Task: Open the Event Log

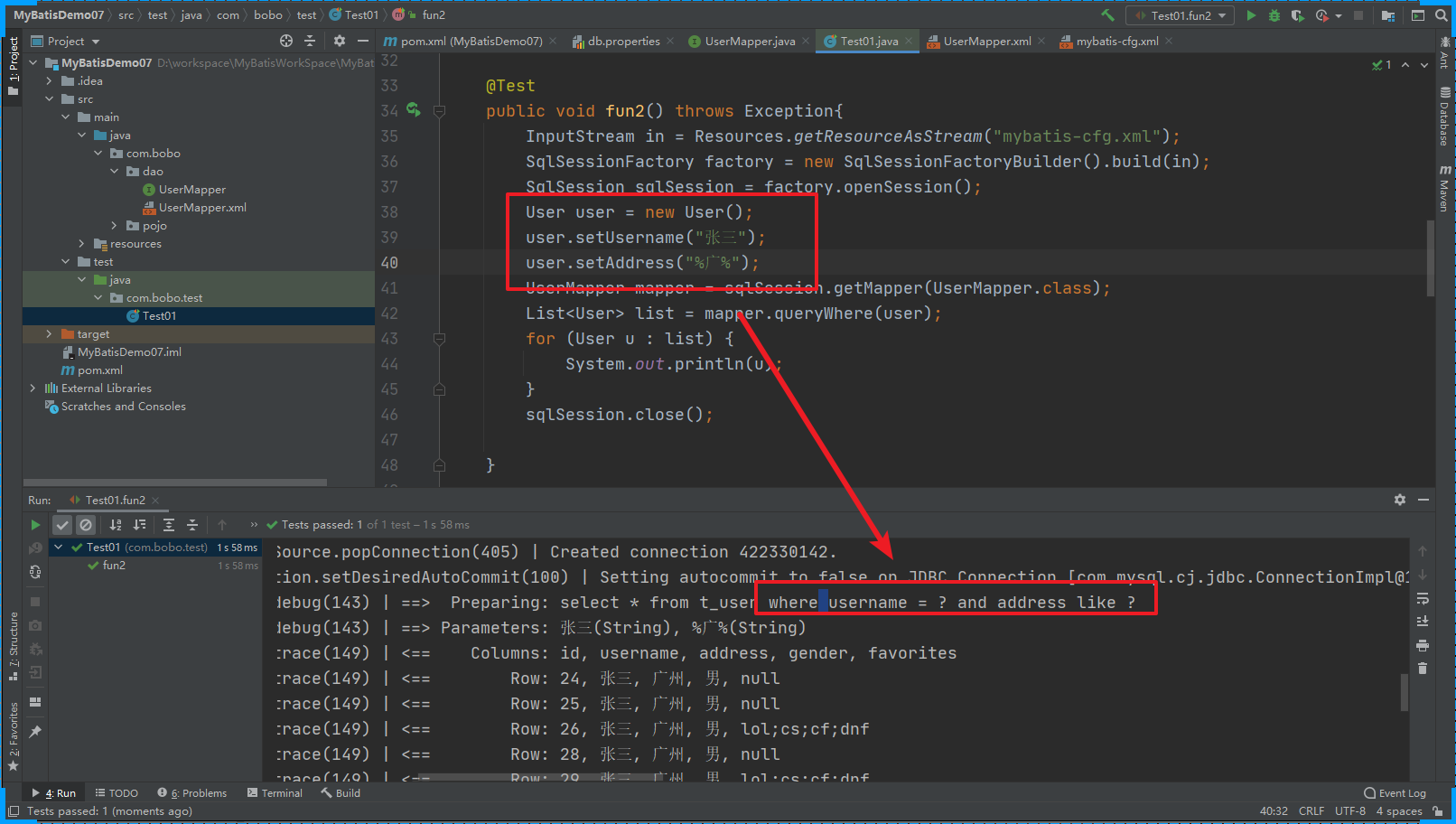Action: pyautogui.click(x=1395, y=793)
